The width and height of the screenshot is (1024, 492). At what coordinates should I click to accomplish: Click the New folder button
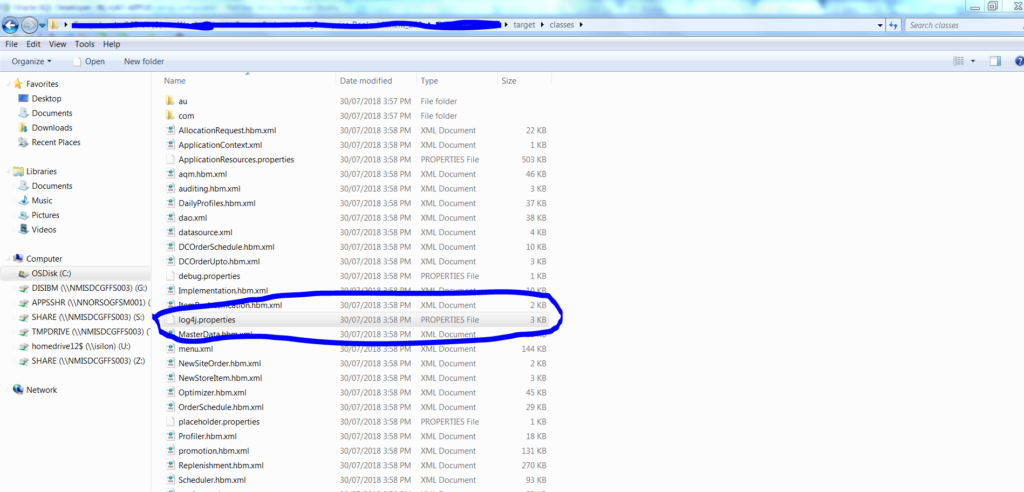[x=144, y=61]
